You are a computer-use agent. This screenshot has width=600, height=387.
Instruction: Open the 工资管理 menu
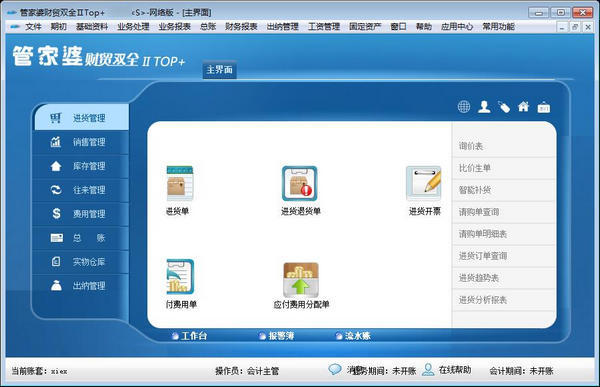[324, 26]
